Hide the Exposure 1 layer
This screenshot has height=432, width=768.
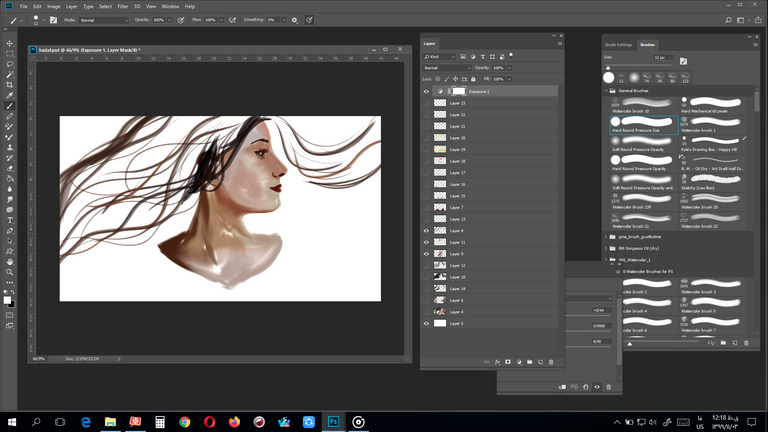(426, 92)
